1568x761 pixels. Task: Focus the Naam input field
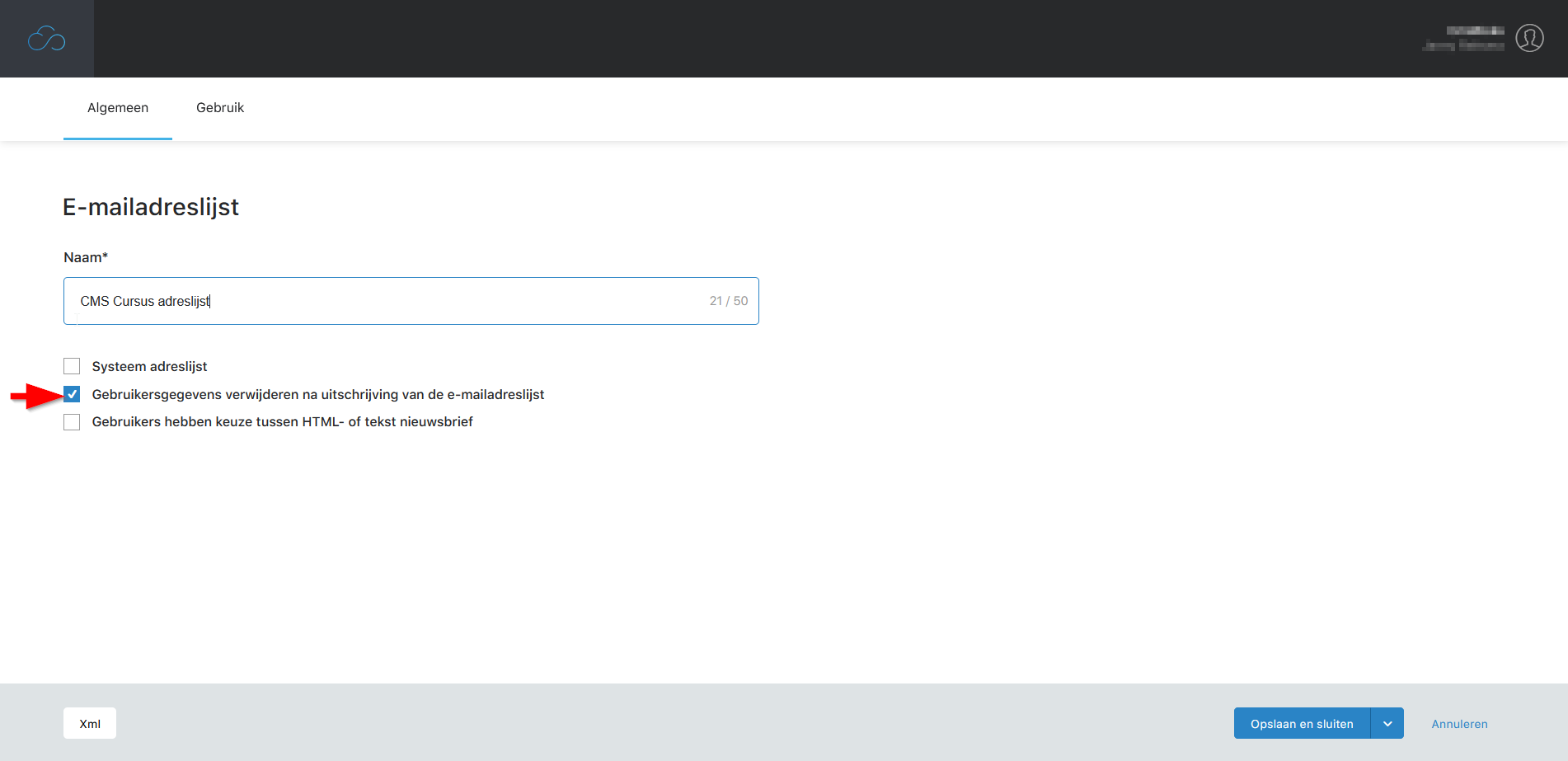click(411, 301)
